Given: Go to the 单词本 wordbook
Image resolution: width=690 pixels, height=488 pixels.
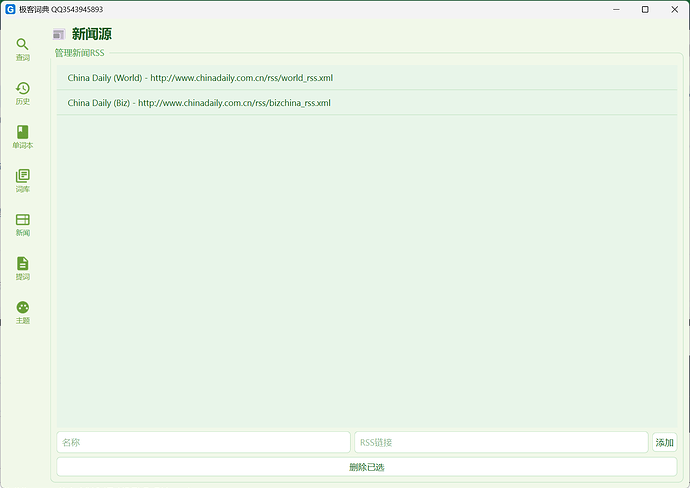Looking at the screenshot, I should [x=23, y=137].
